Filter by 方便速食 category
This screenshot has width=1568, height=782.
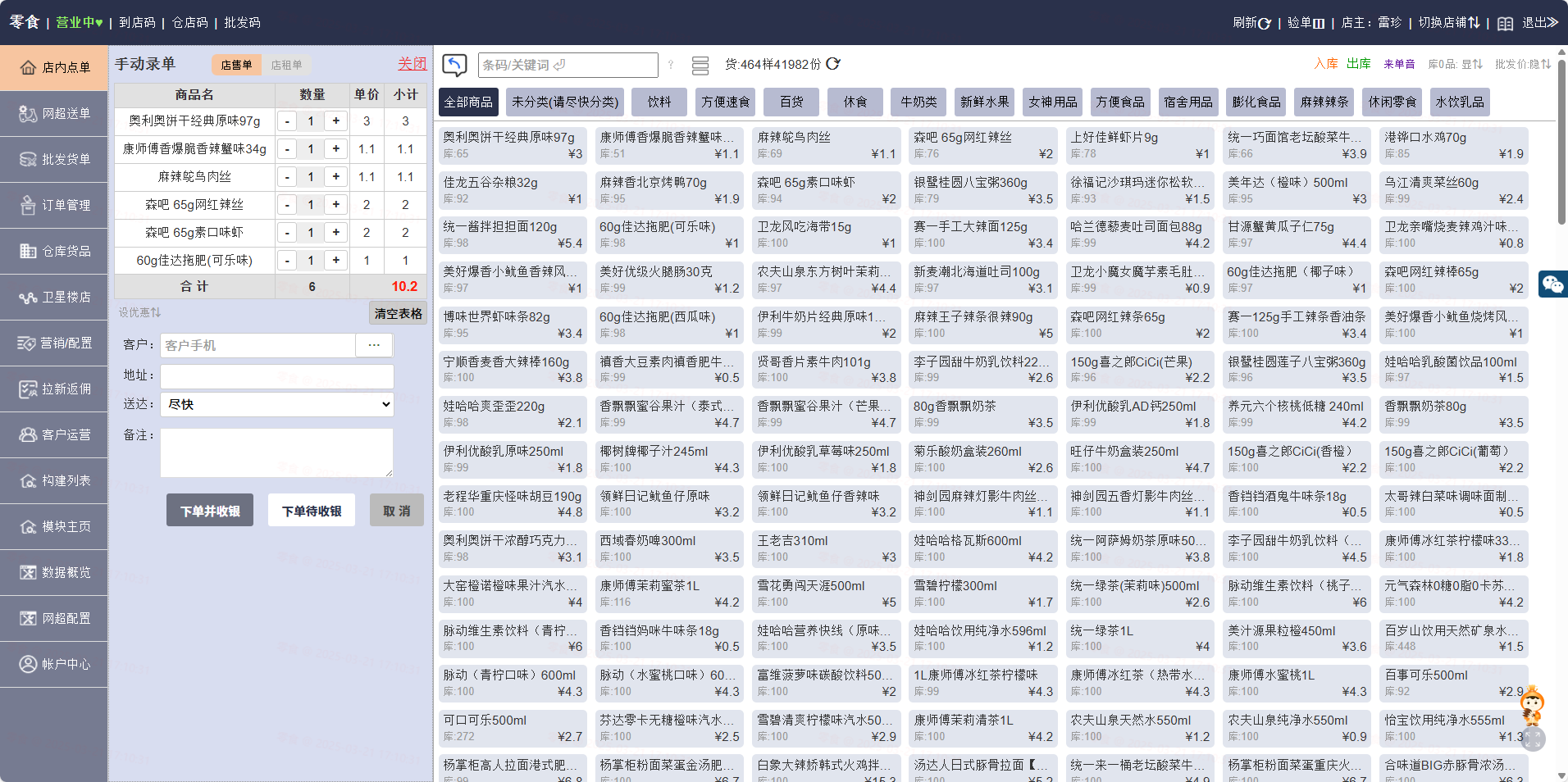(x=725, y=102)
